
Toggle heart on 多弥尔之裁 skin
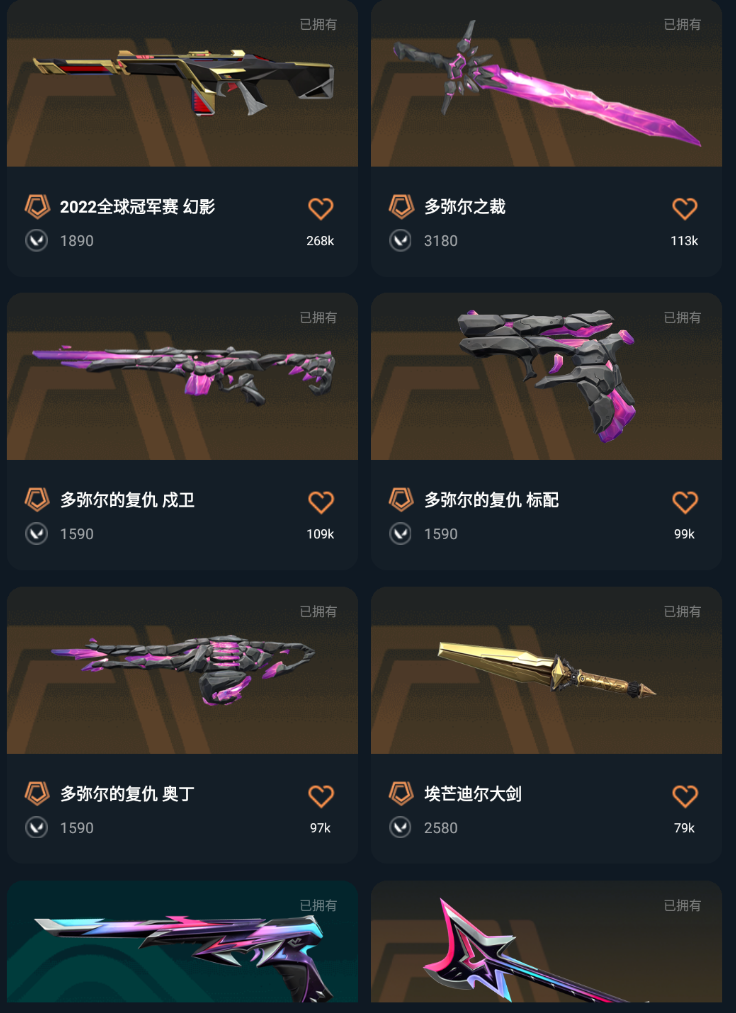coord(684,209)
